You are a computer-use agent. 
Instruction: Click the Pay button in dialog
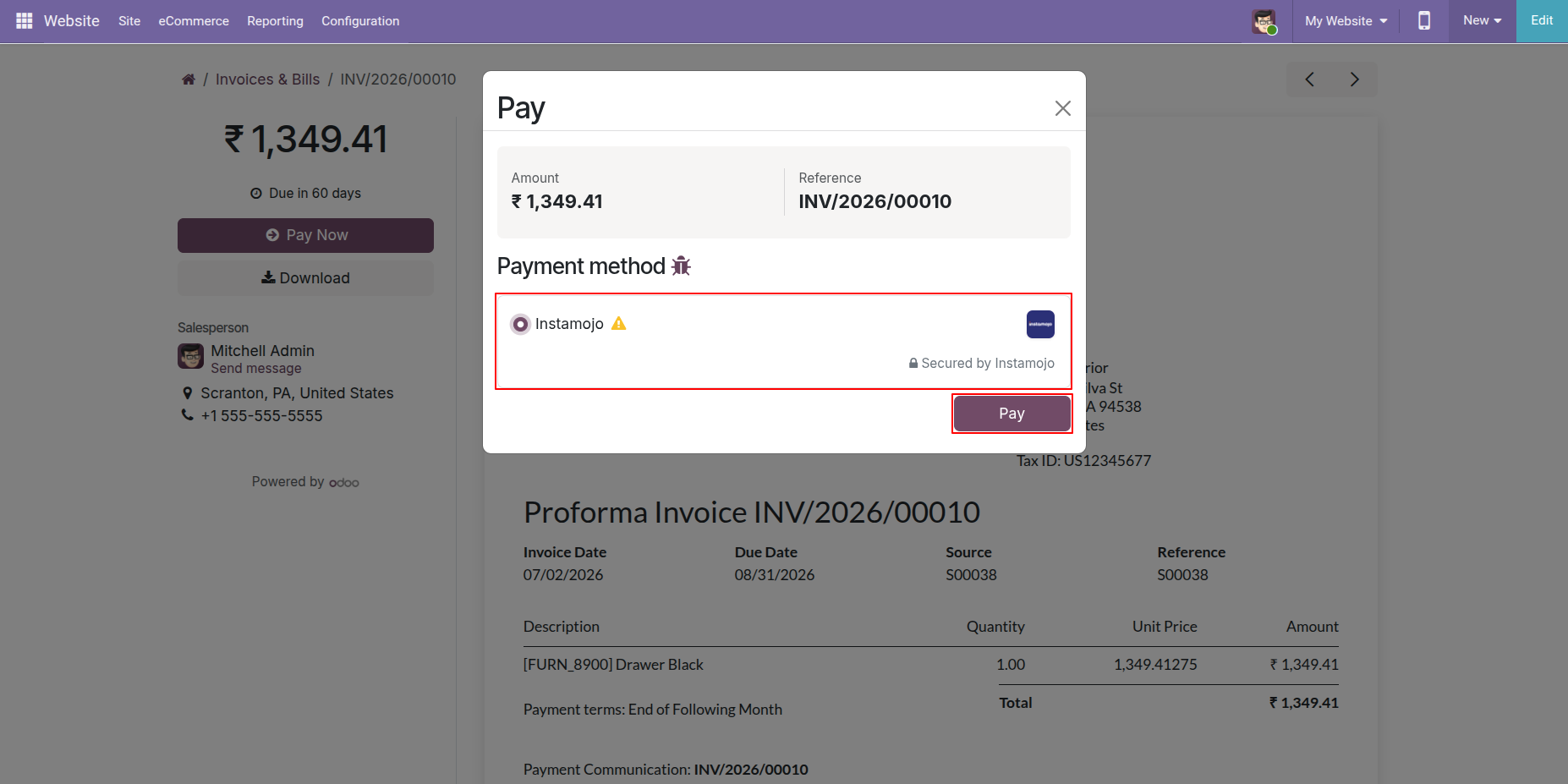pyautogui.click(x=1012, y=414)
